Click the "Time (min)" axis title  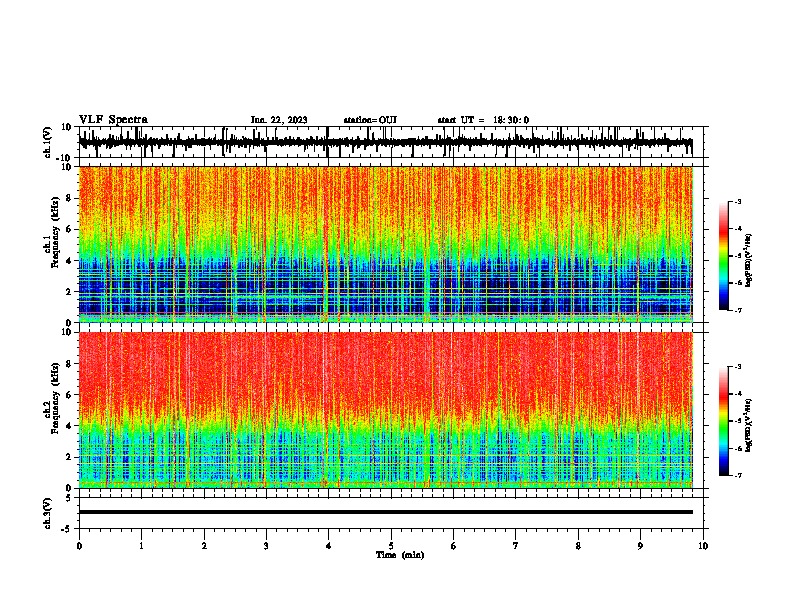click(400, 555)
